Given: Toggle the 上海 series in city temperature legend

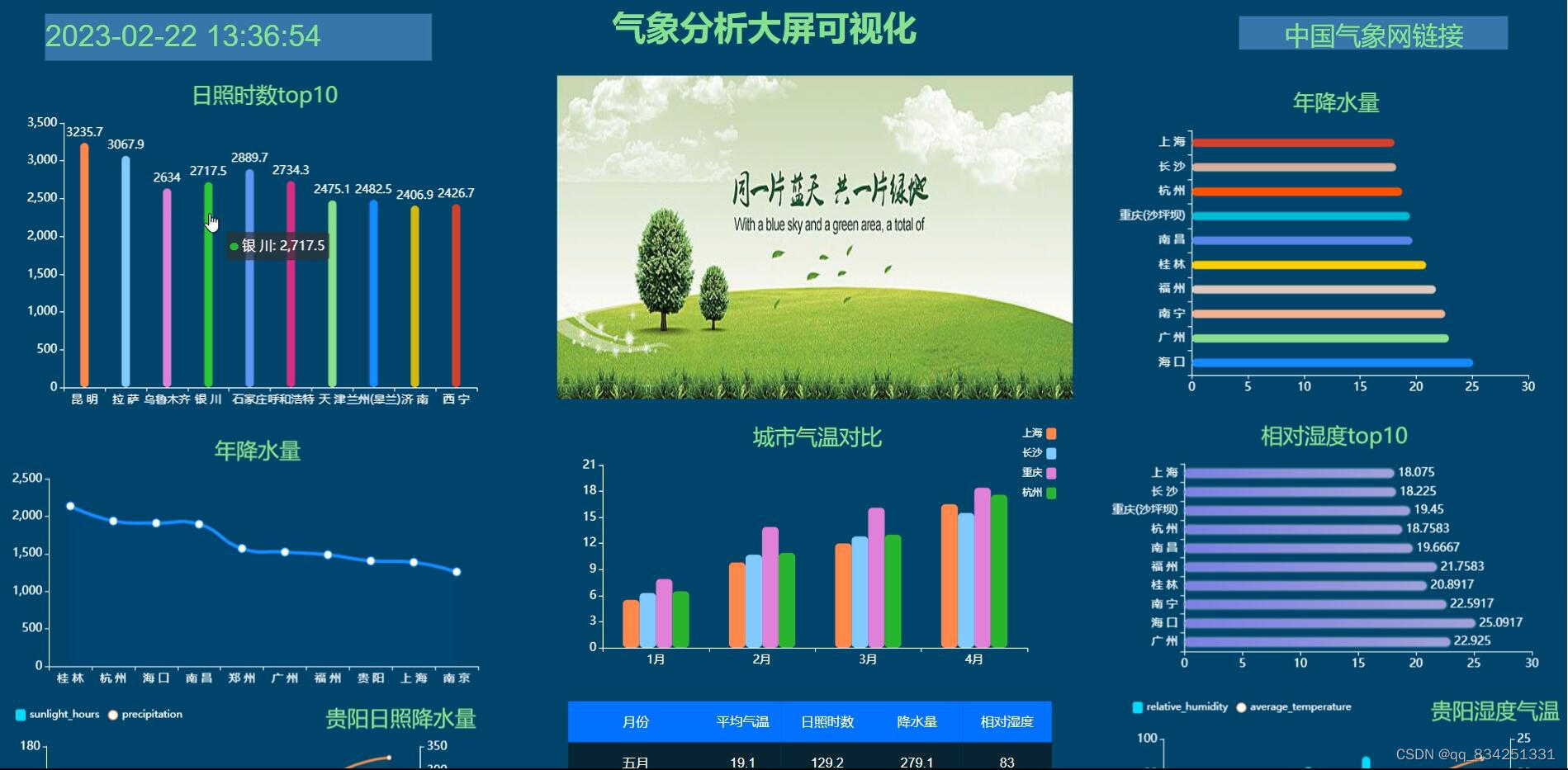Looking at the screenshot, I should (x=1039, y=433).
